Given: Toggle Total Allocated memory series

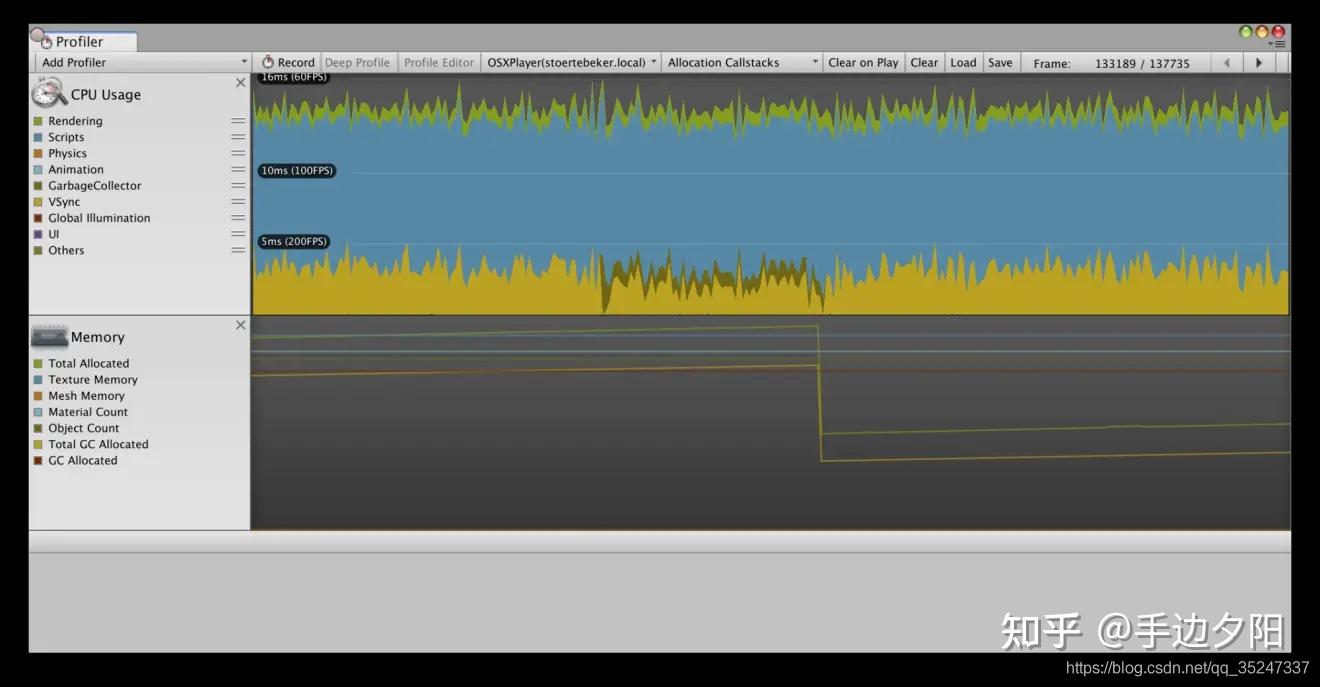Looking at the screenshot, I should tap(38, 363).
